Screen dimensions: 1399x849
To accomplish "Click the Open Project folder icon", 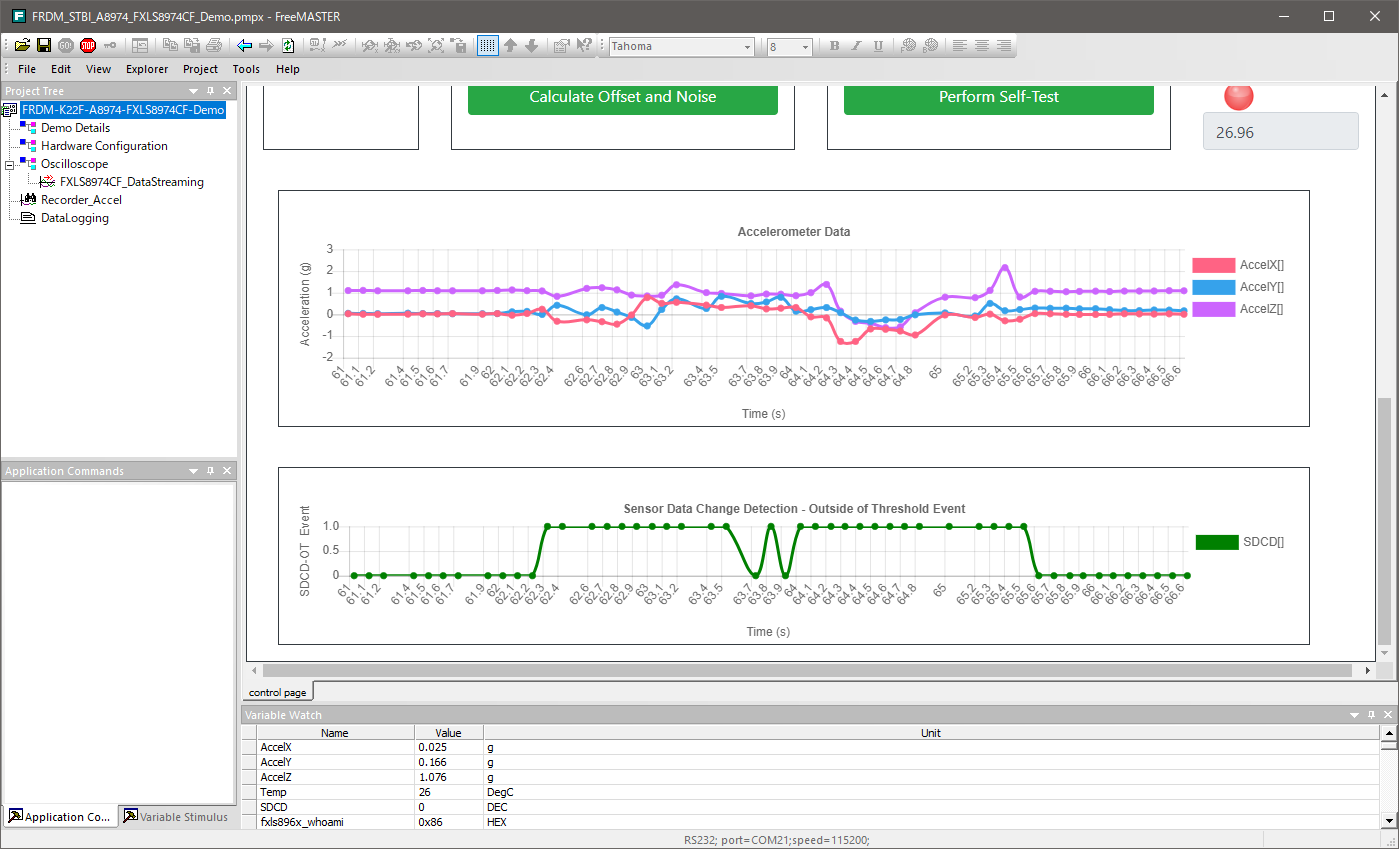I will 22,45.
